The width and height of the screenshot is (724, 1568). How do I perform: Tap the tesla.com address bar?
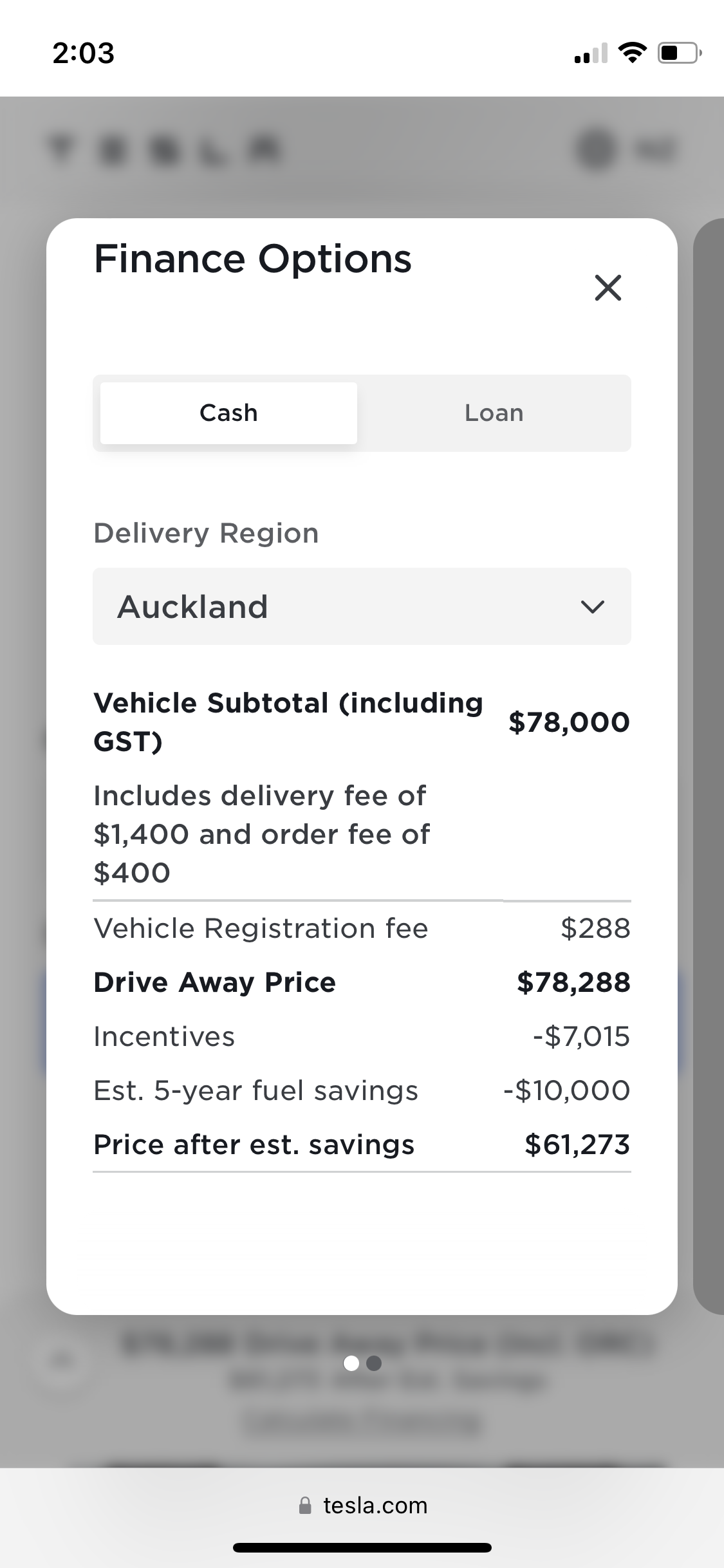click(362, 1506)
